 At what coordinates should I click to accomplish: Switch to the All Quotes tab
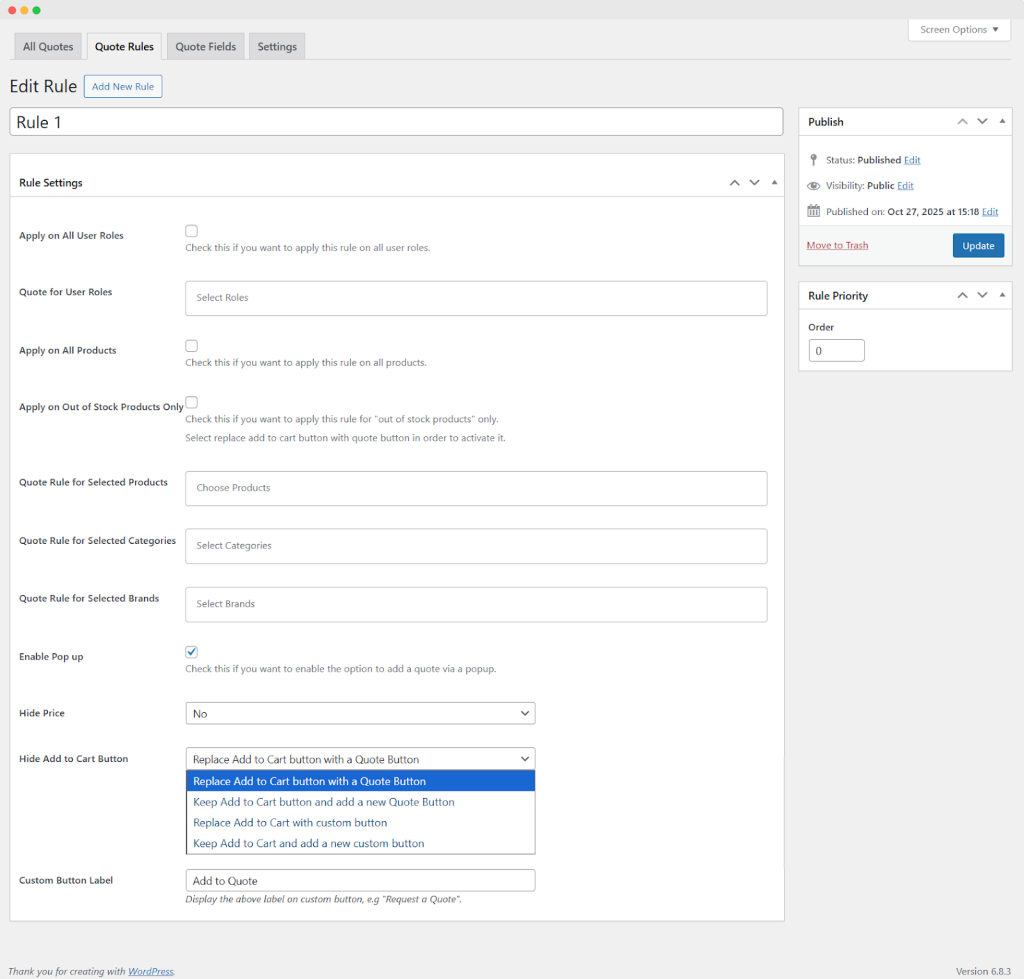48,47
